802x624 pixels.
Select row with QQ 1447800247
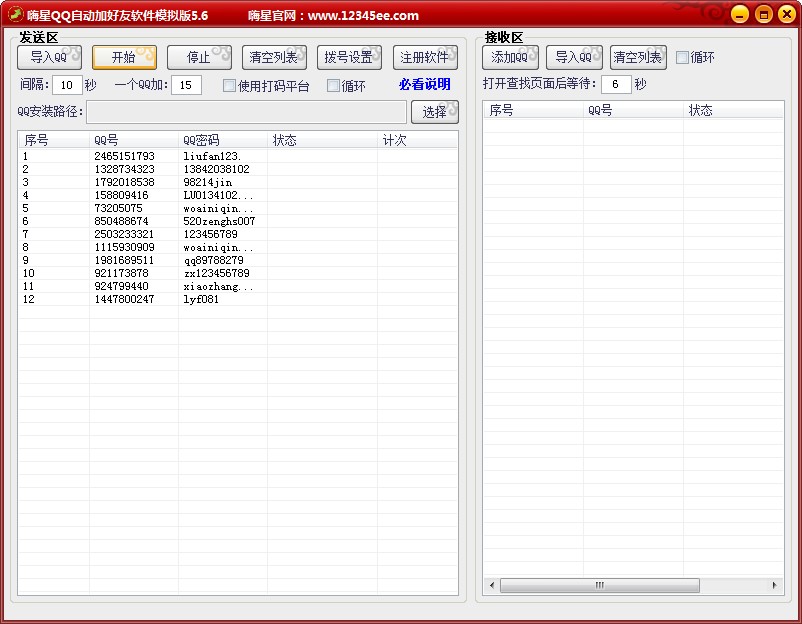(238, 299)
